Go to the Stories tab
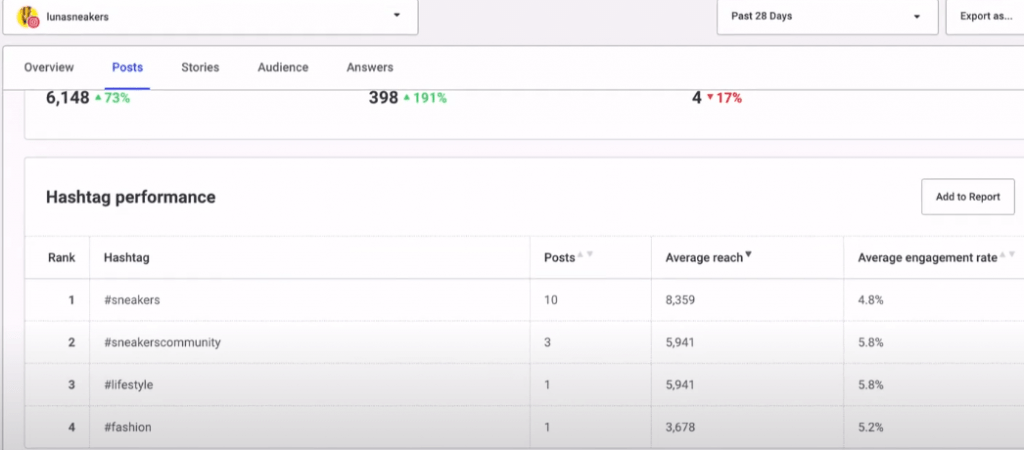1024x450 pixels. 200,67
